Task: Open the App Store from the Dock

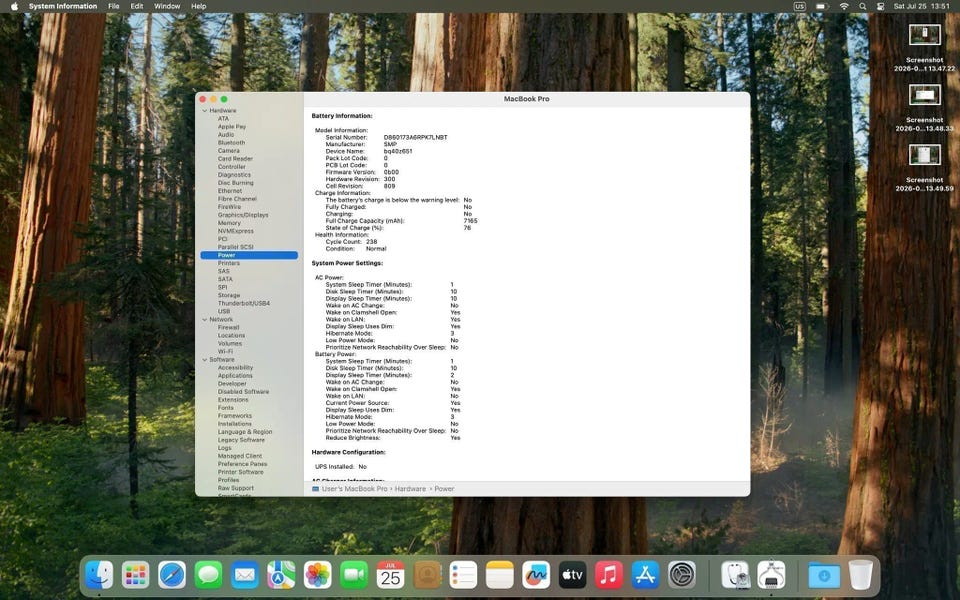Action: pos(645,576)
